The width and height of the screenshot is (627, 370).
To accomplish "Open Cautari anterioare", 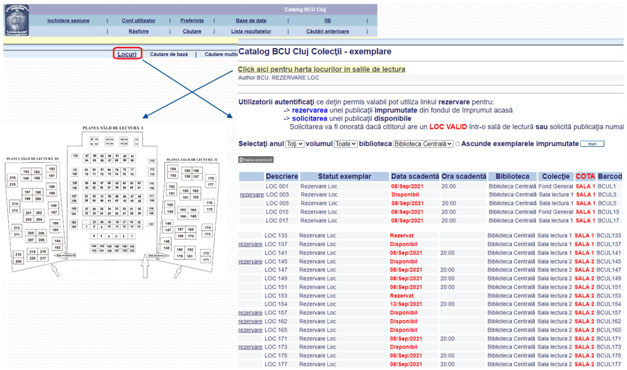I will (327, 31).
